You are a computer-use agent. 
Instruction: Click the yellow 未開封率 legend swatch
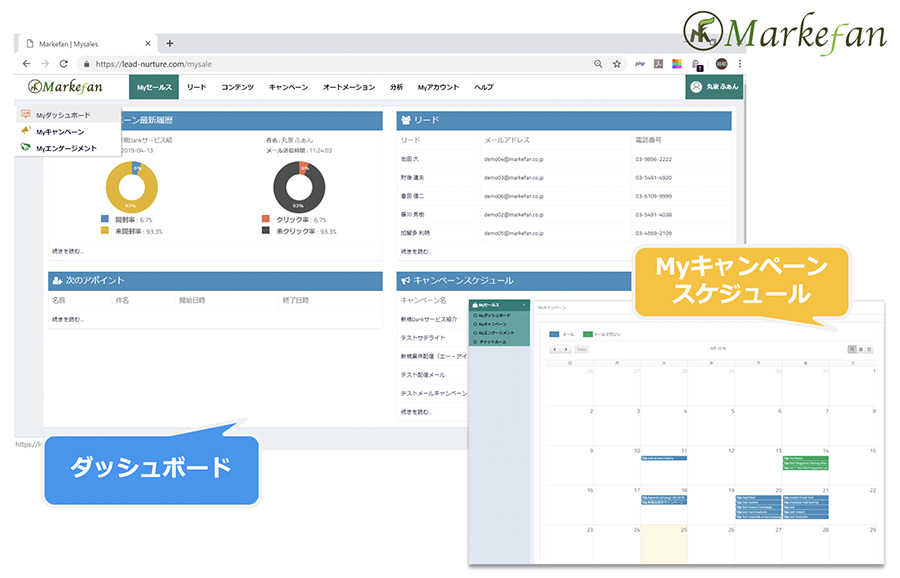pyautogui.click(x=104, y=230)
